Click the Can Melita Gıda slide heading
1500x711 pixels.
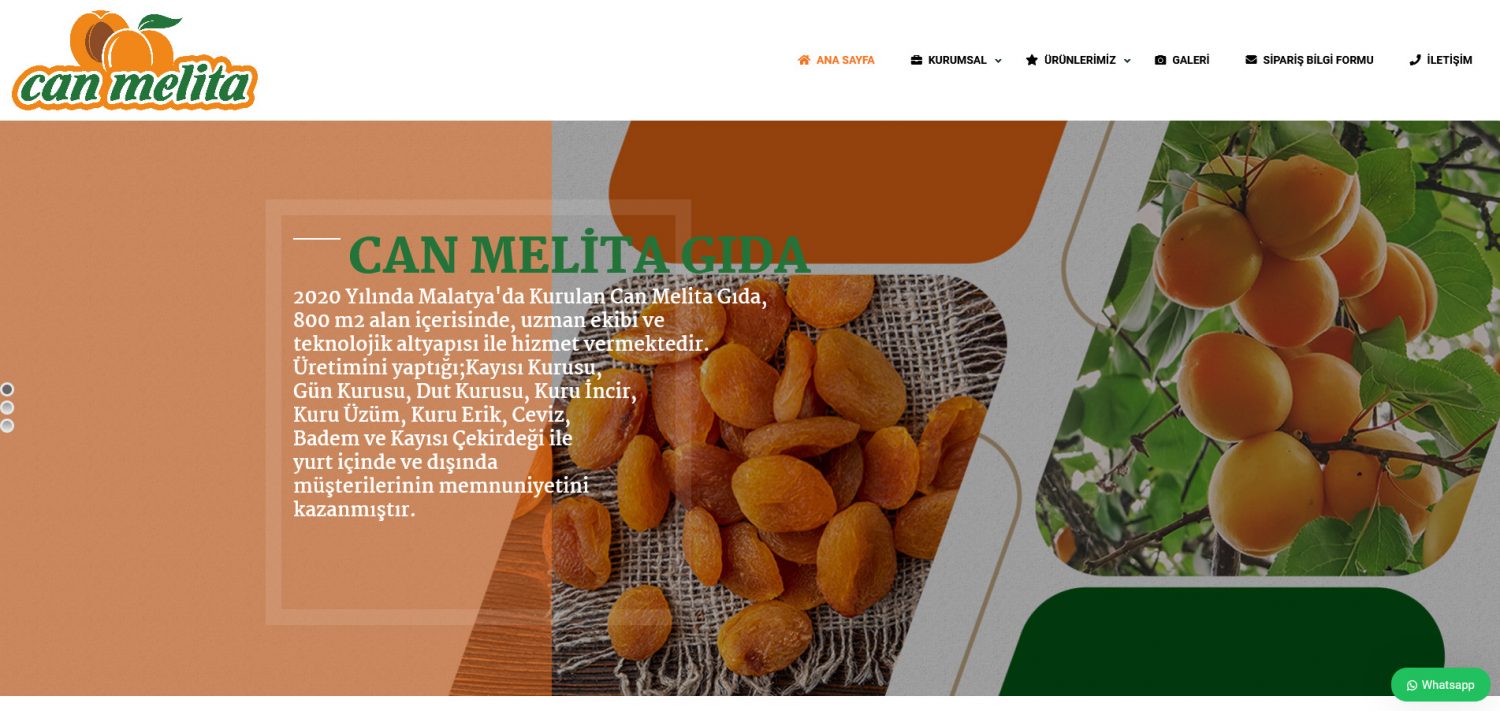[578, 255]
